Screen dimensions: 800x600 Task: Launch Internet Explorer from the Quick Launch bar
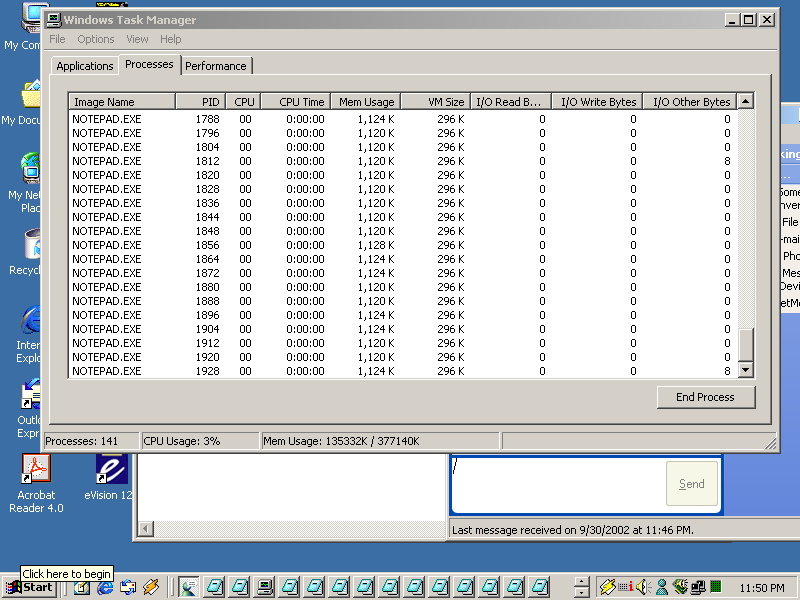[105, 587]
